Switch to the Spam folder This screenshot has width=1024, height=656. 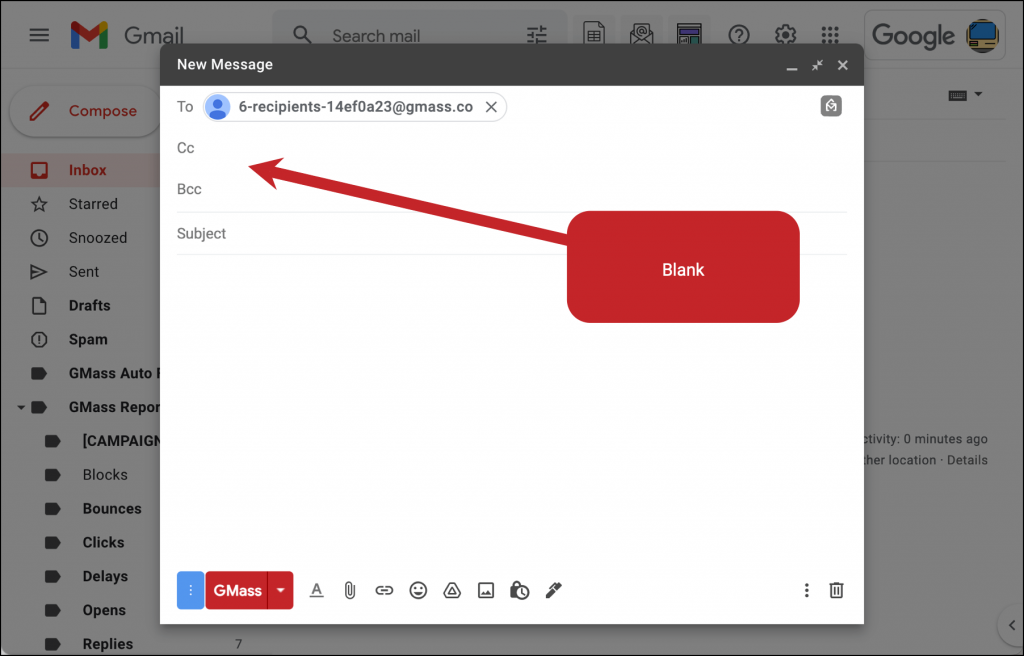[87, 339]
